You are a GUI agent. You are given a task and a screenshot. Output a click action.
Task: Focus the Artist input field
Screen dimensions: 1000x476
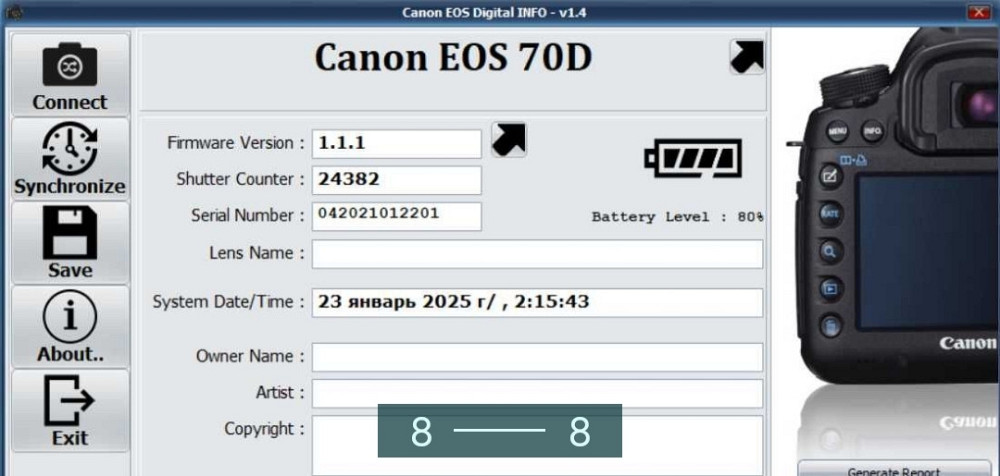click(537, 393)
